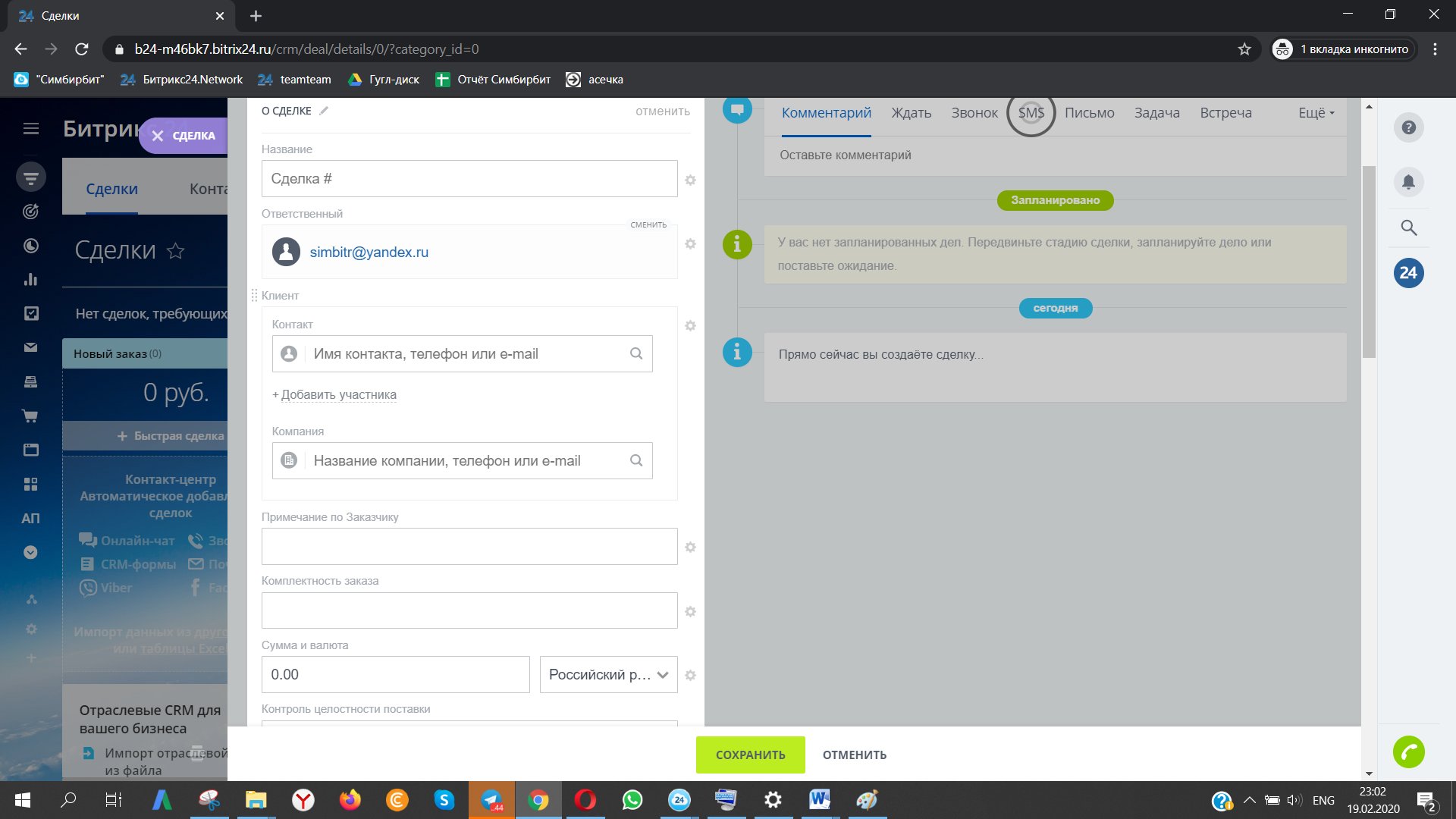The height and width of the screenshot is (819, 1456).
Task: Click the СМЕНИТЬ responsible link
Action: 648,224
